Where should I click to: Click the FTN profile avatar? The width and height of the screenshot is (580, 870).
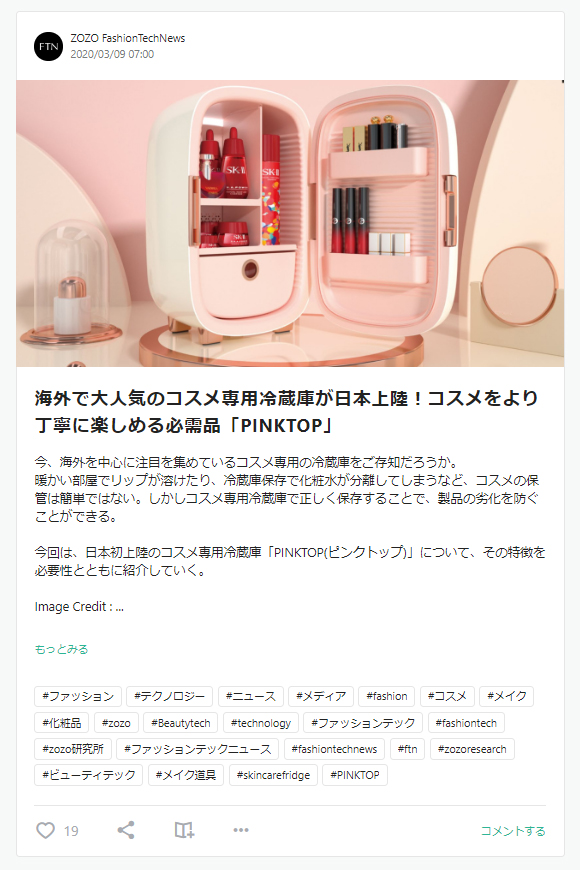point(48,47)
